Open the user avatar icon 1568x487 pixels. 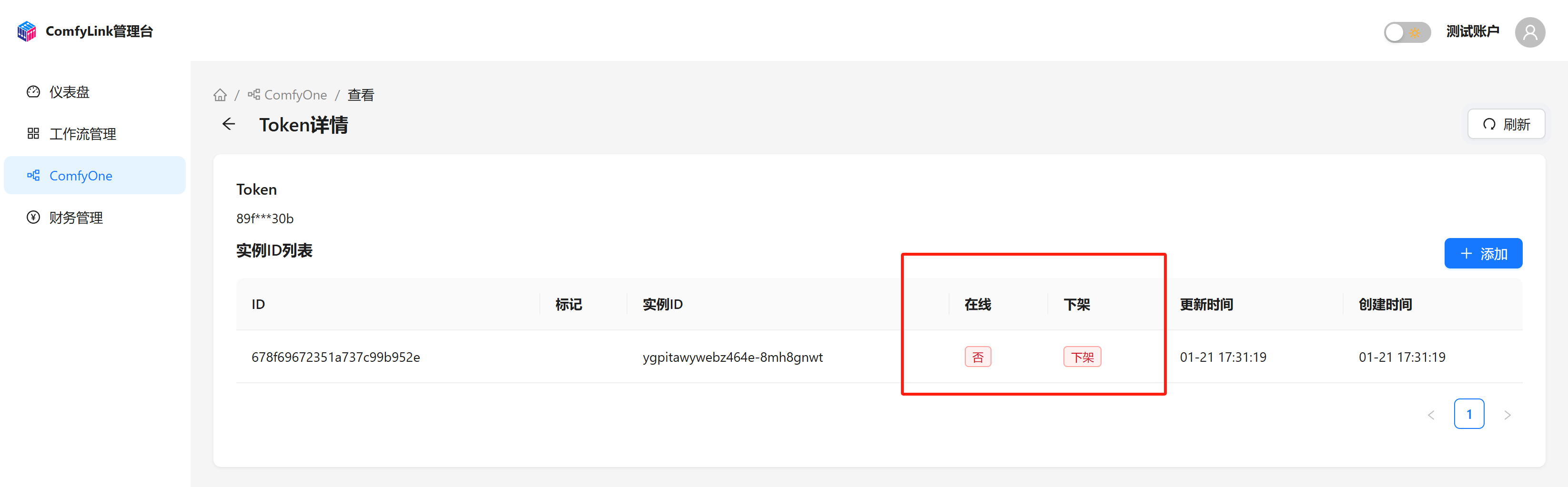[x=1530, y=32]
